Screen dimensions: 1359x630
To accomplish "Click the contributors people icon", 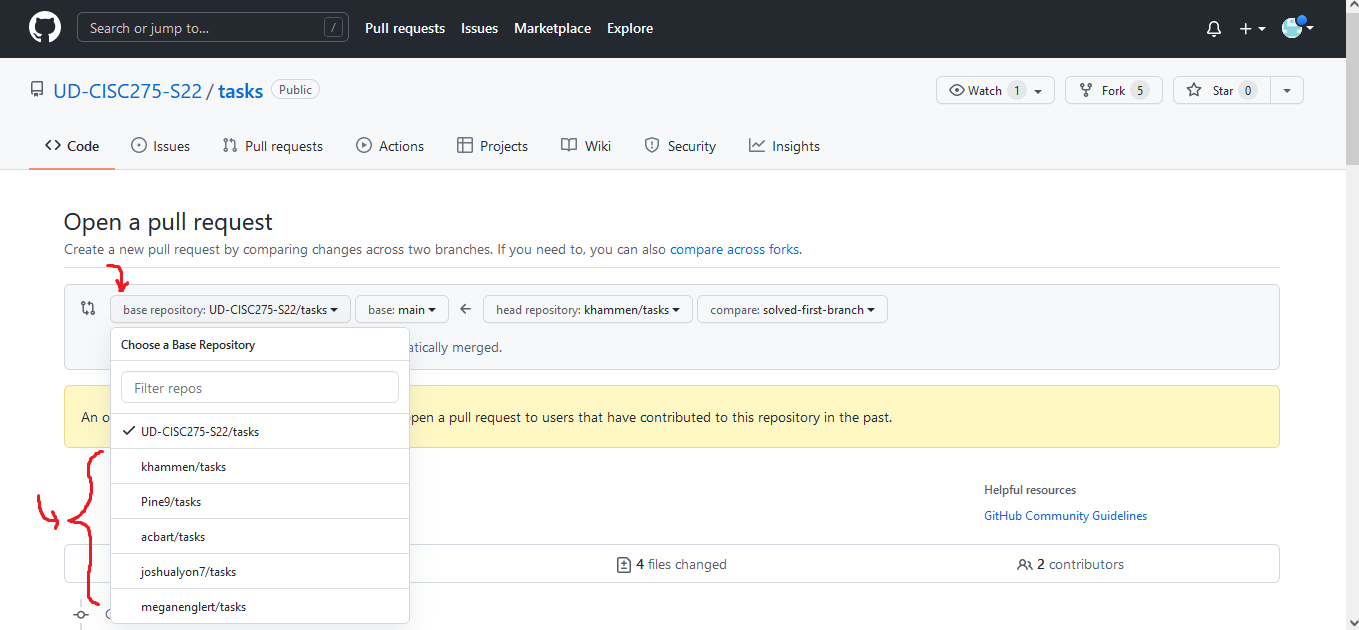I will pyautogui.click(x=1024, y=565).
